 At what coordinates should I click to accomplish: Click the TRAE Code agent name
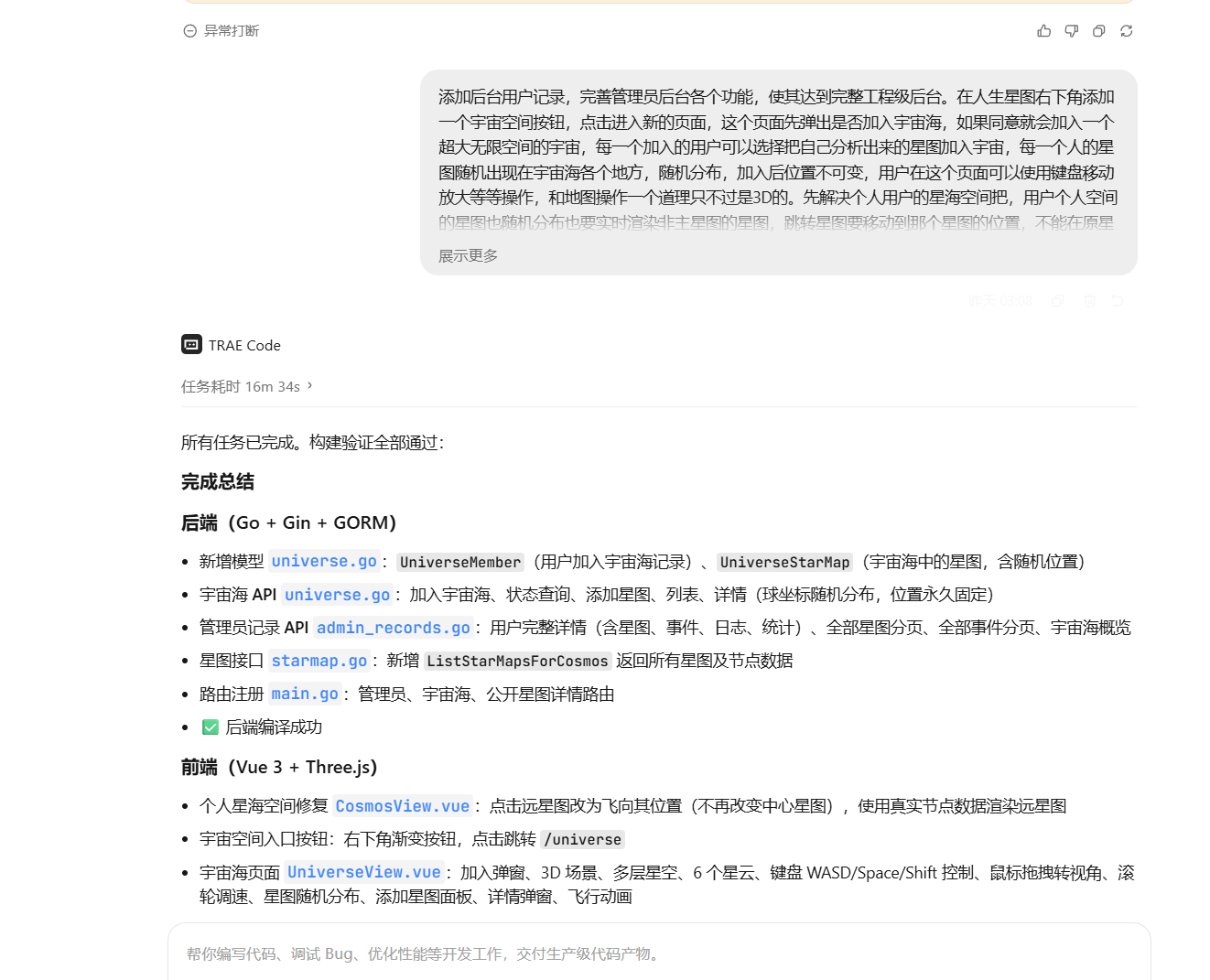244,345
